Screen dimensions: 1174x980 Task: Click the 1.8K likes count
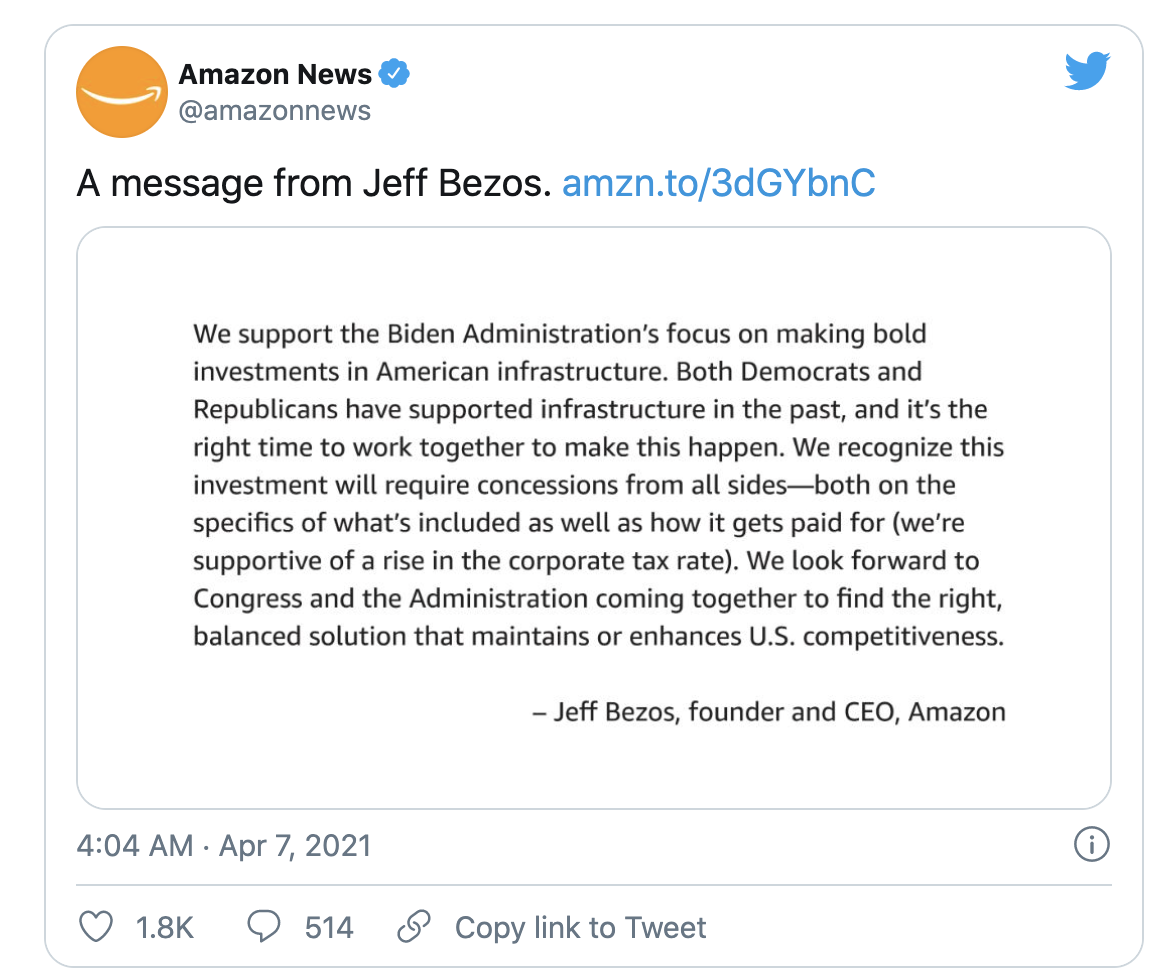tap(164, 928)
